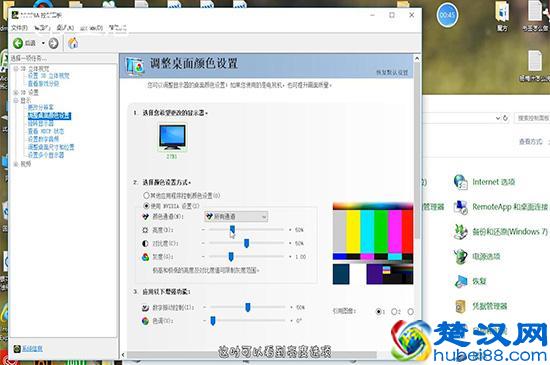Collapse the 显示 tree node

(15, 101)
